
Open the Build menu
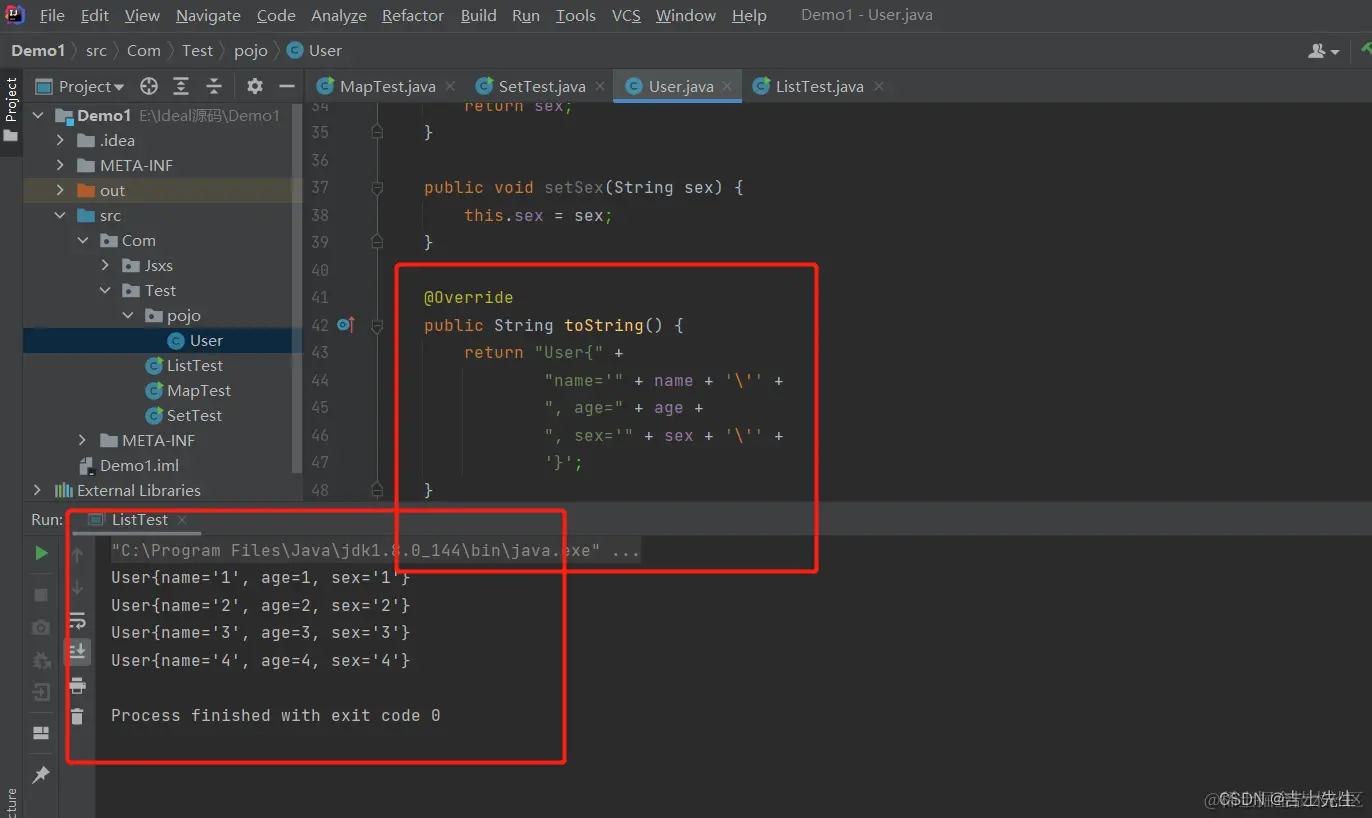[479, 16]
